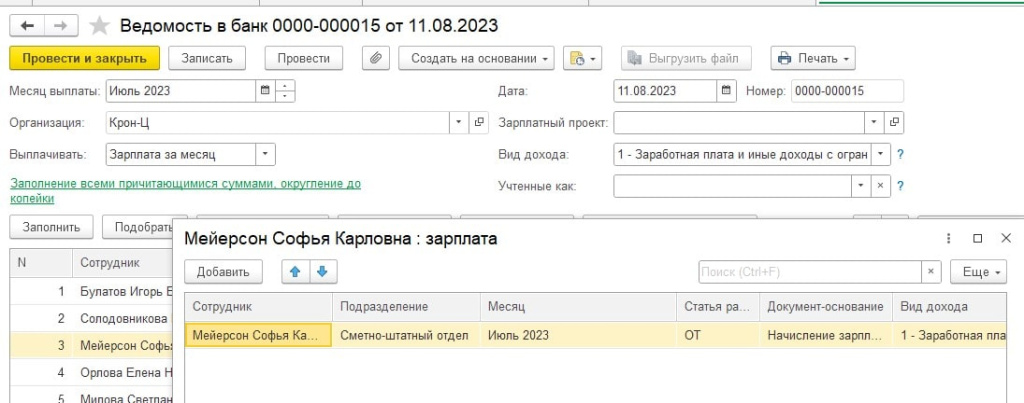
Task: Open the Еще menu in the salary dialog
Action: pos(978,272)
